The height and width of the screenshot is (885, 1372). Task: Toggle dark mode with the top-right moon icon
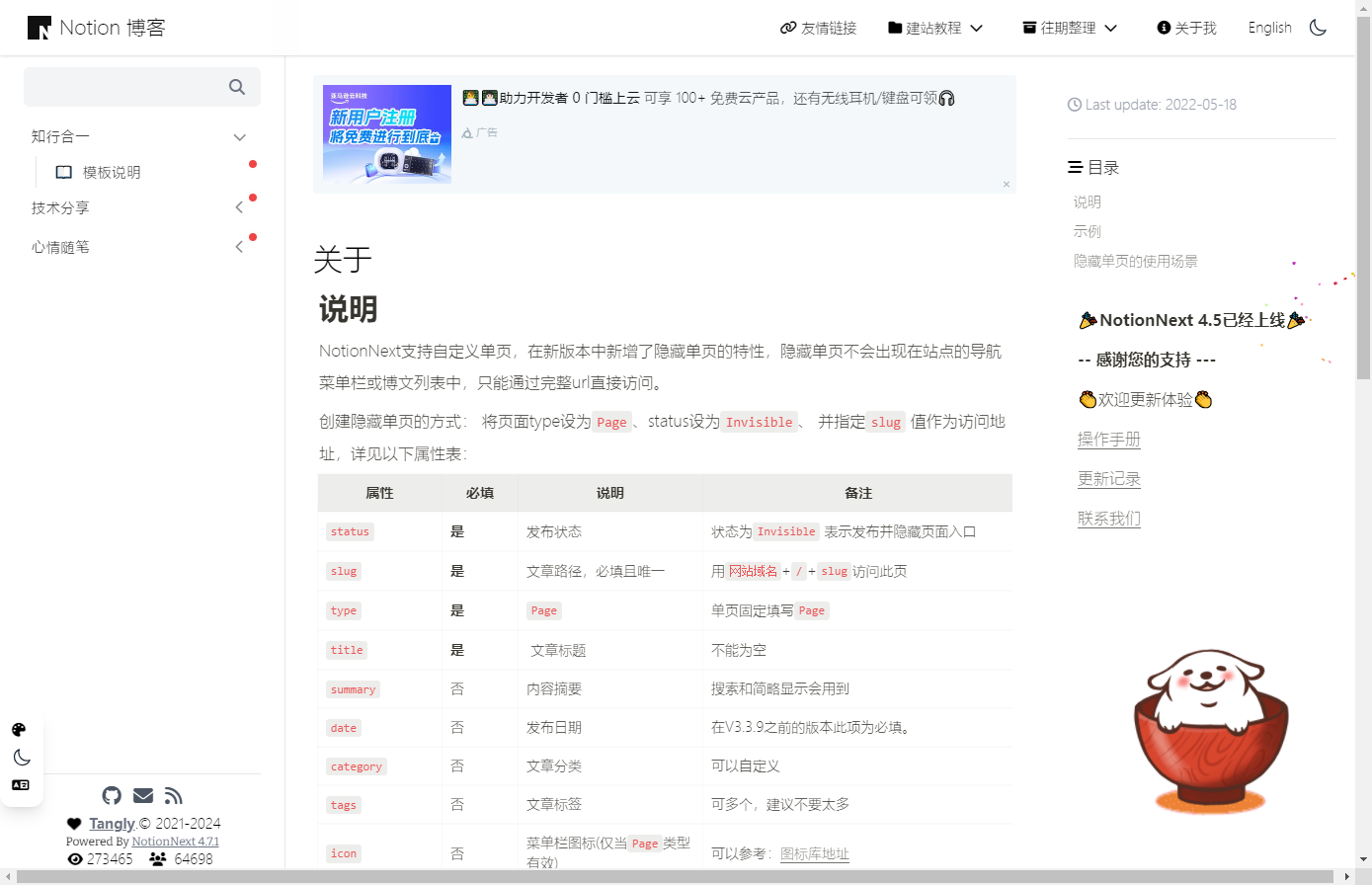[x=1318, y=28]
